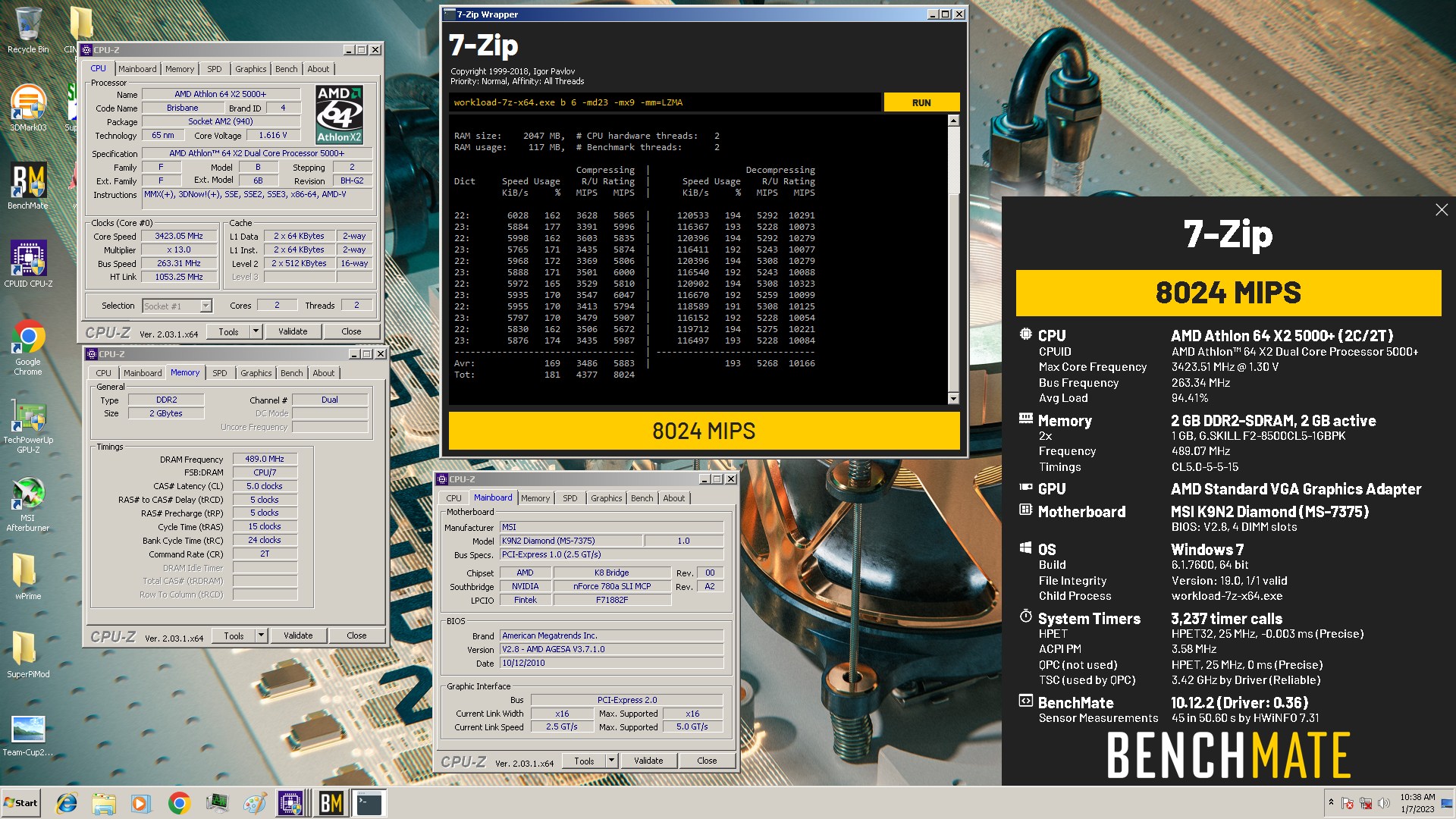Expand Tools arrow in CPU-Z Memory window

tap(261, 635)
